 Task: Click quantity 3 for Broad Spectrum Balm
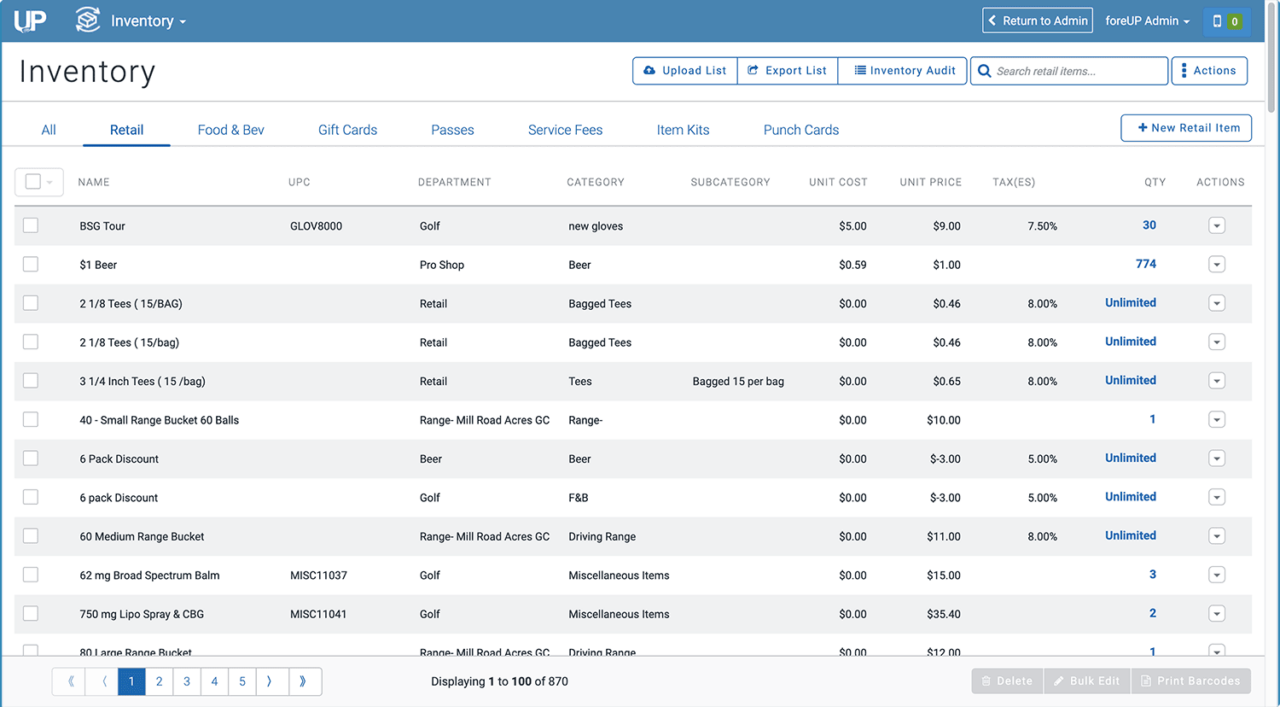click(x=1152, y=575)
